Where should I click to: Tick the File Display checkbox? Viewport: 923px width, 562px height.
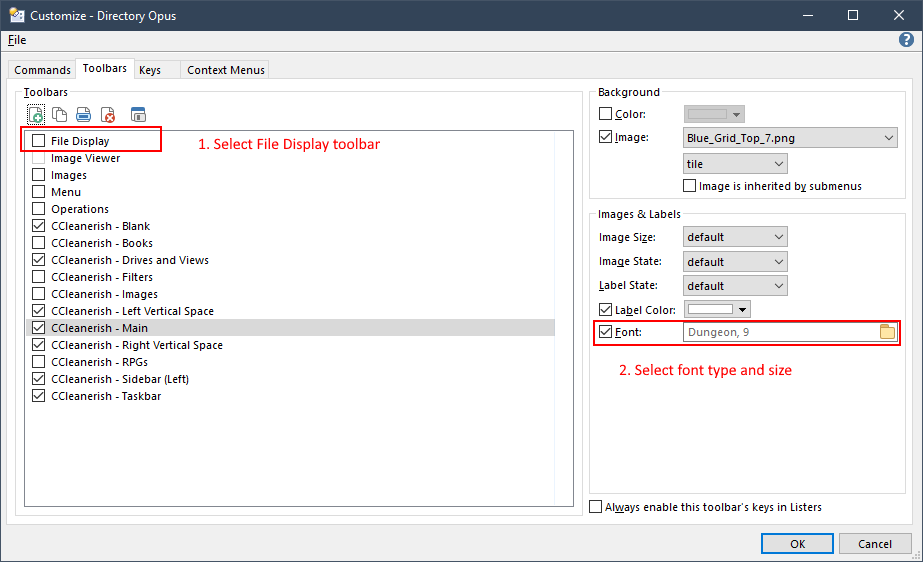click(38, 141)
